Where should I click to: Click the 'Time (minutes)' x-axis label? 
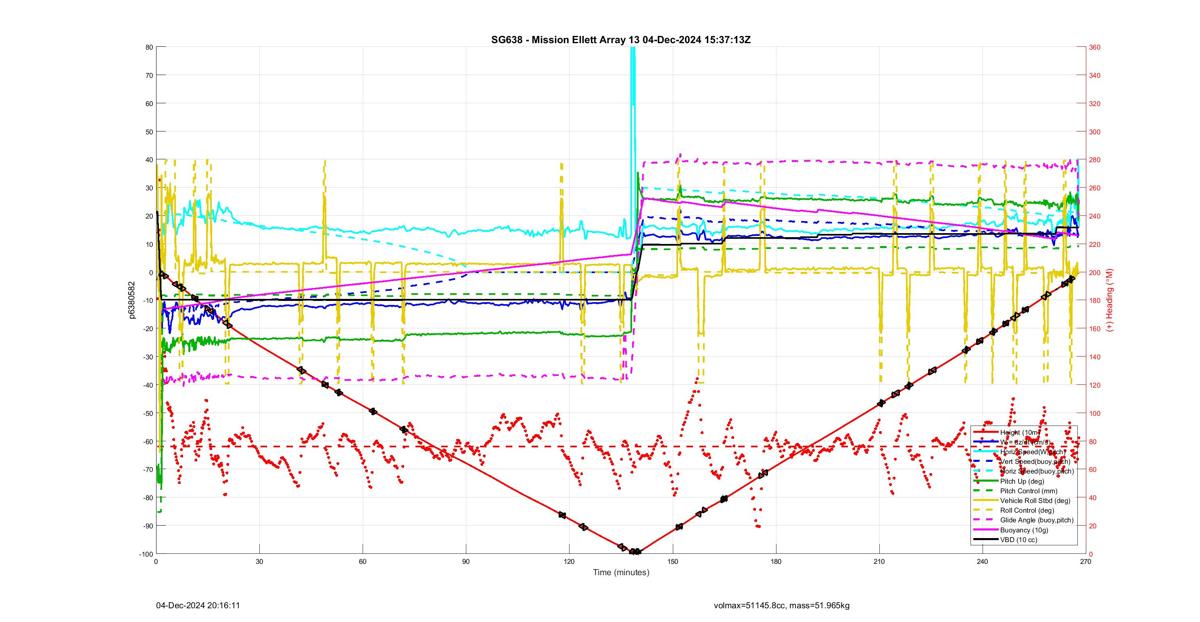[x=620, y=573]
